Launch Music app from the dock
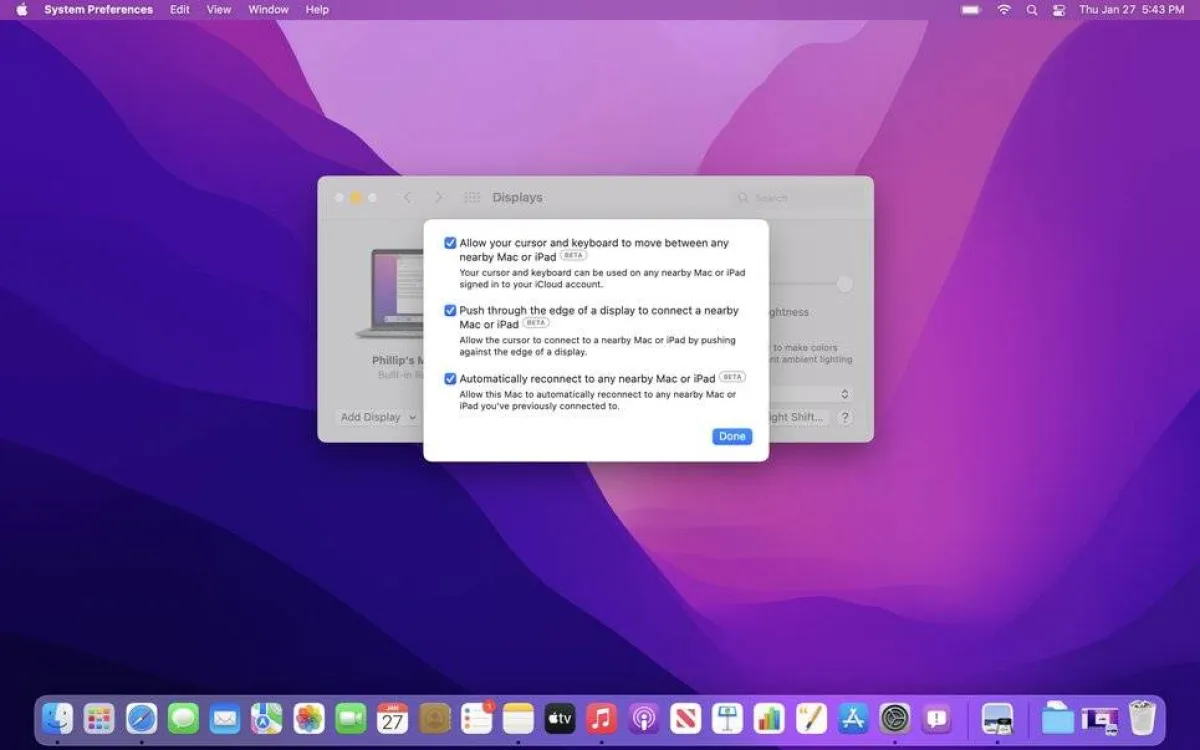The width and height of the screenshot is (1200, 750). 601,717
